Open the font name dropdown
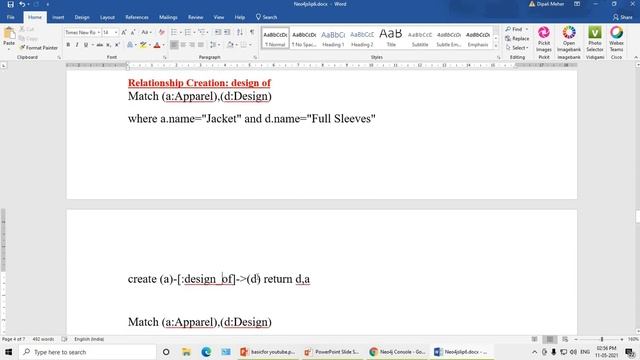Viewport: 640px width, 360px height. [x=99, y=32]
